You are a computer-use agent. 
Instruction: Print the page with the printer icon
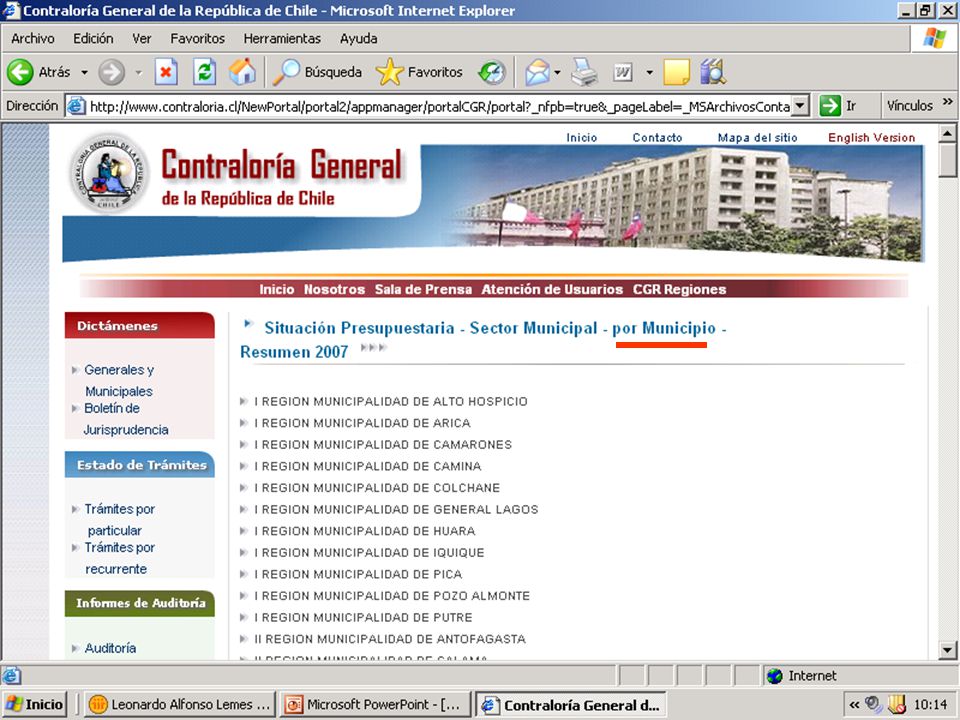click(584, 72)
